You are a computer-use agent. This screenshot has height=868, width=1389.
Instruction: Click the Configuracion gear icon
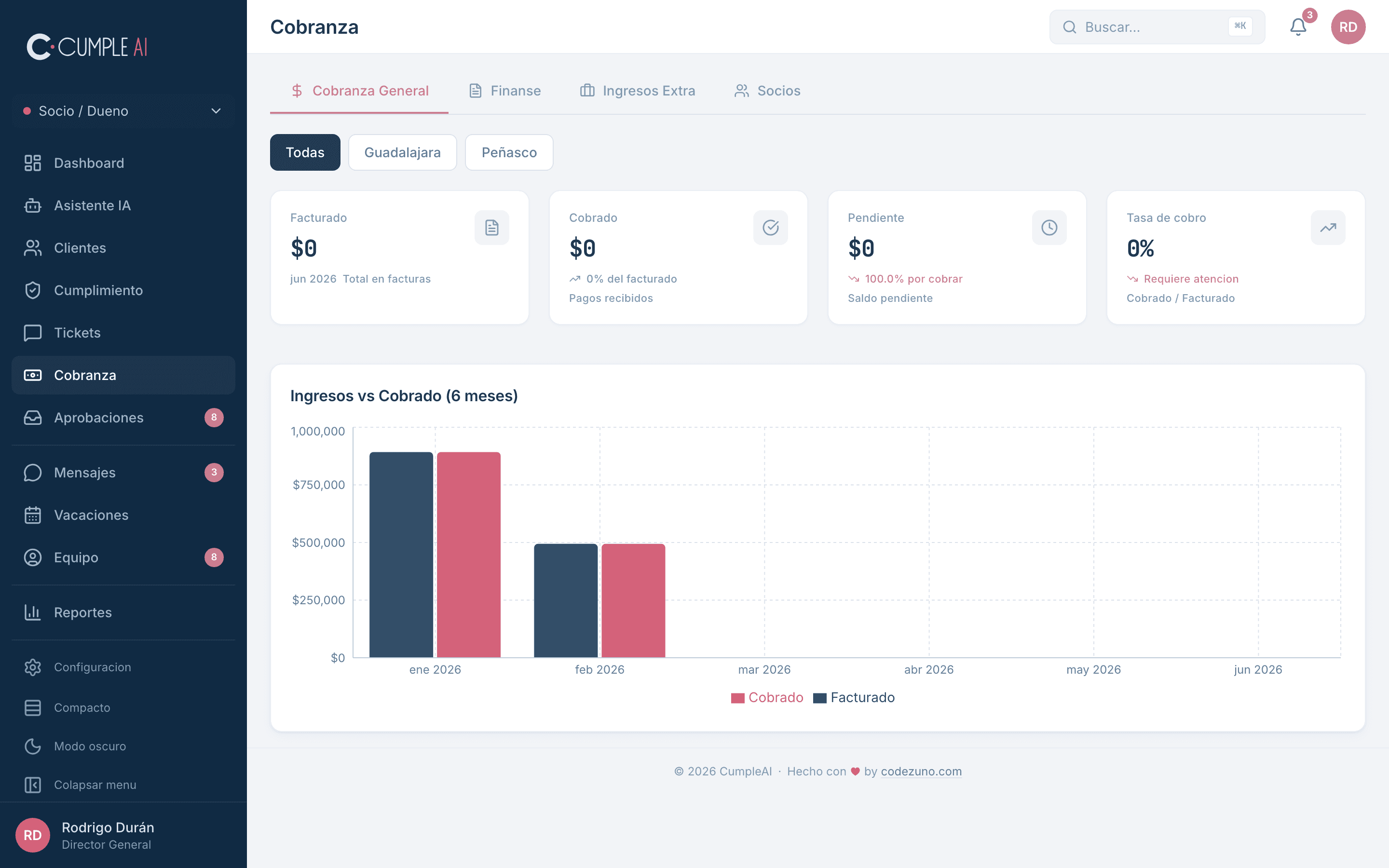(x=33, y=667)
